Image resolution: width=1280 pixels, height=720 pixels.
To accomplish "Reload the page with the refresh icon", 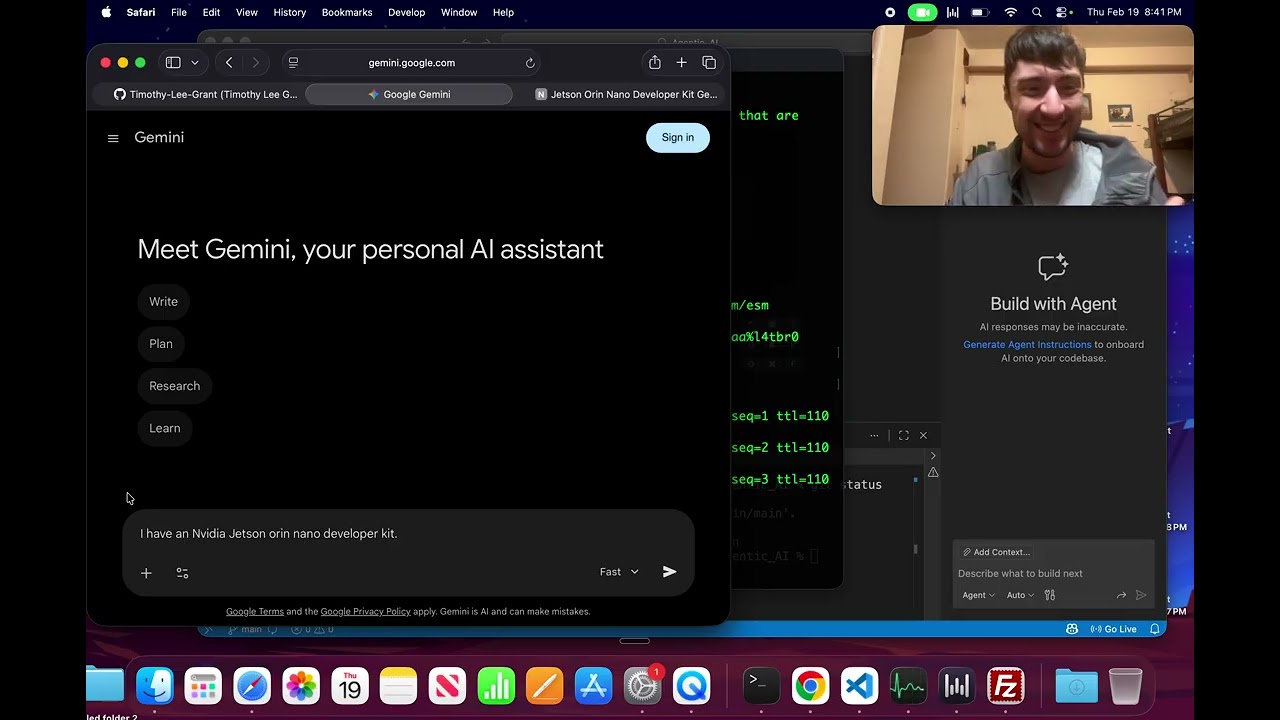I will (530, 62).
